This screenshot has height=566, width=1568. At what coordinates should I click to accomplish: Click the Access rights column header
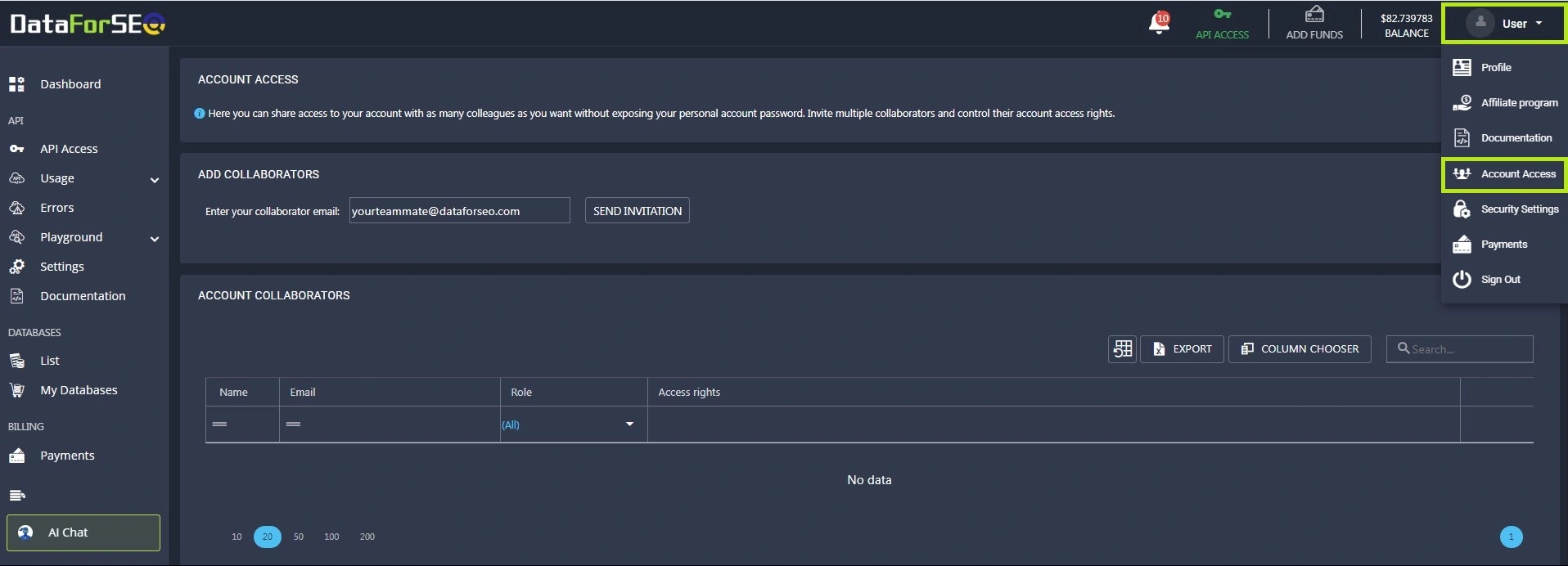coord(1054,392)
